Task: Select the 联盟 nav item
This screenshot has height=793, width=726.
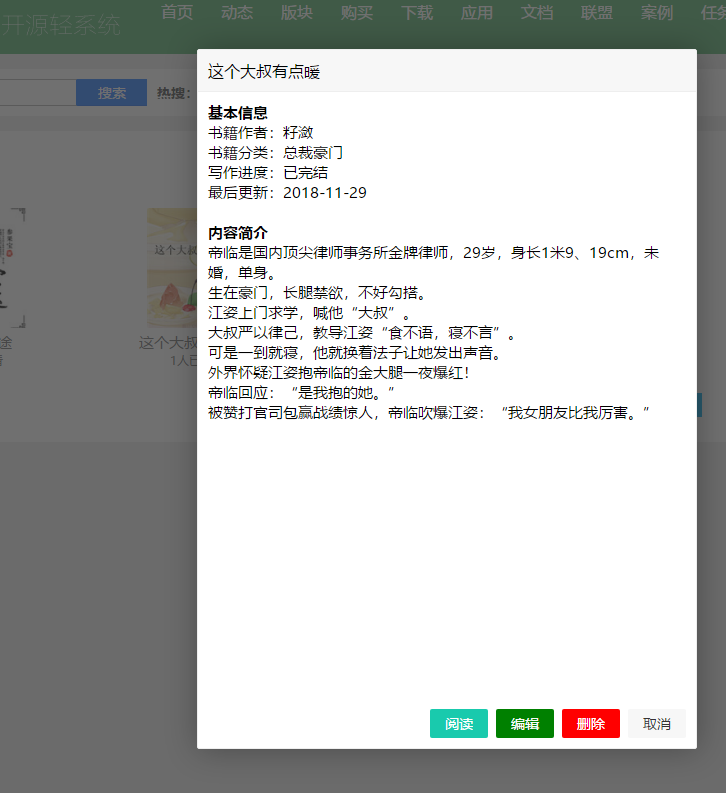Action: [597, 13]
